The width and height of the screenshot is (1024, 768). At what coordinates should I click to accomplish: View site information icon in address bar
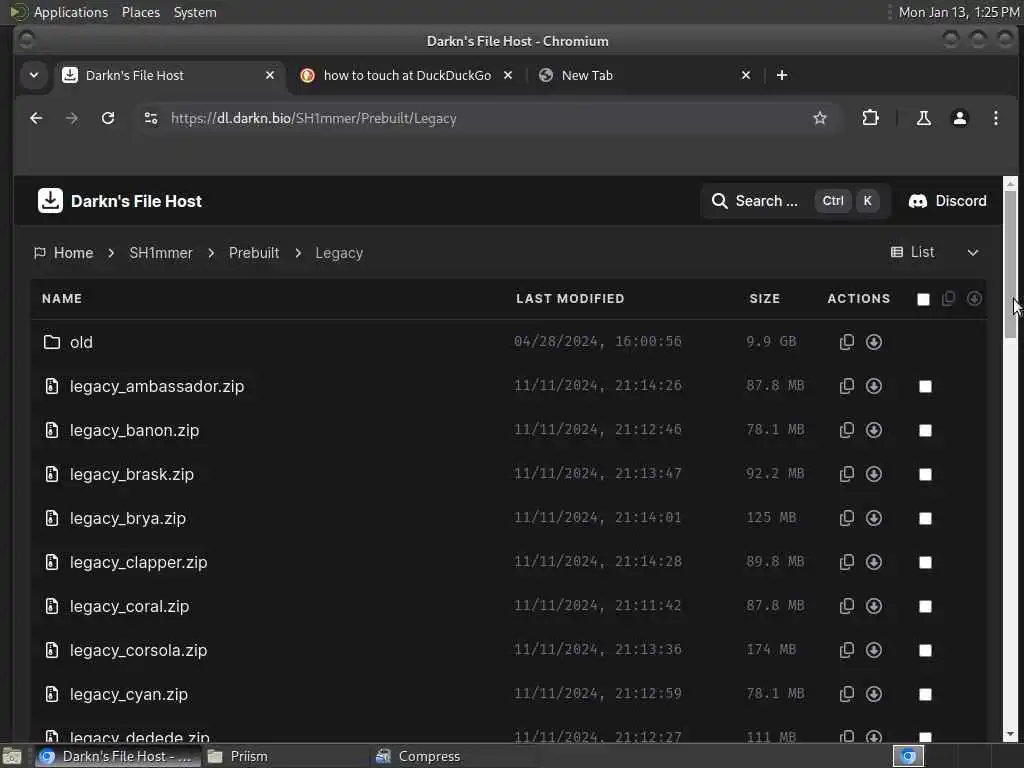[x=151, y=118]
